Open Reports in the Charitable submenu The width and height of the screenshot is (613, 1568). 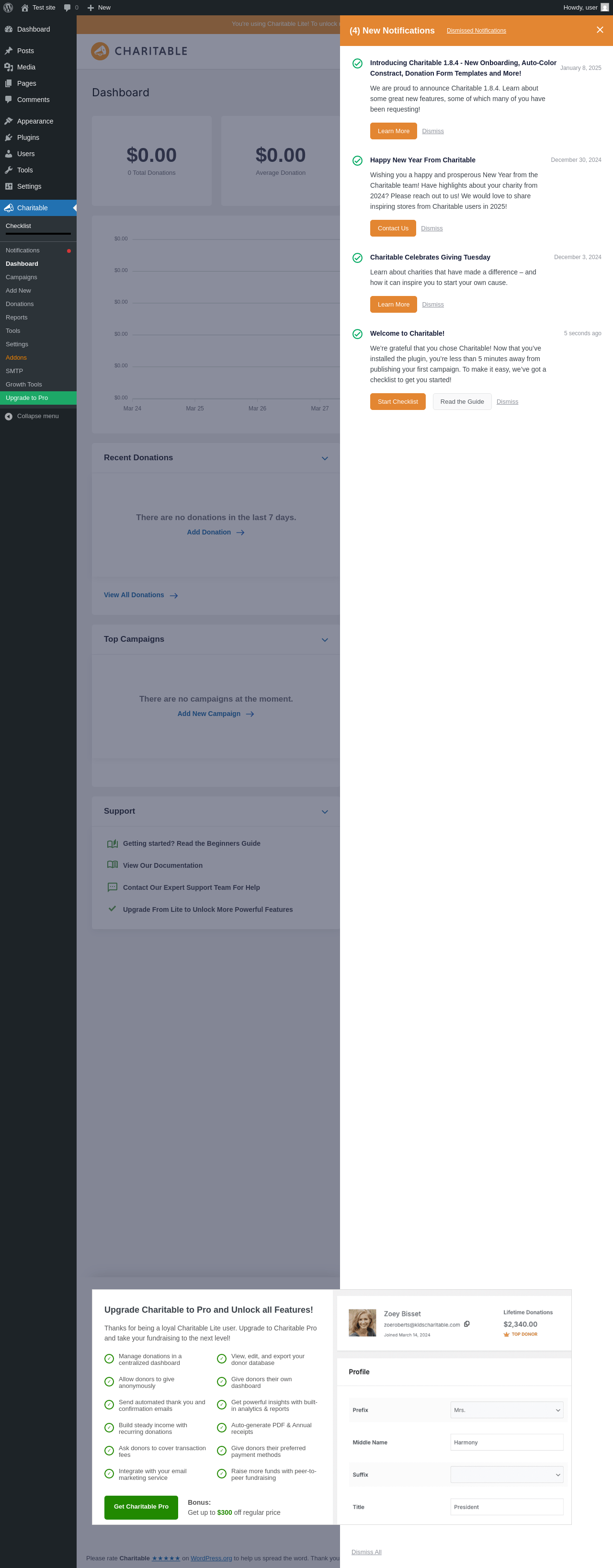pyautogui.click(x=16, y=317)
